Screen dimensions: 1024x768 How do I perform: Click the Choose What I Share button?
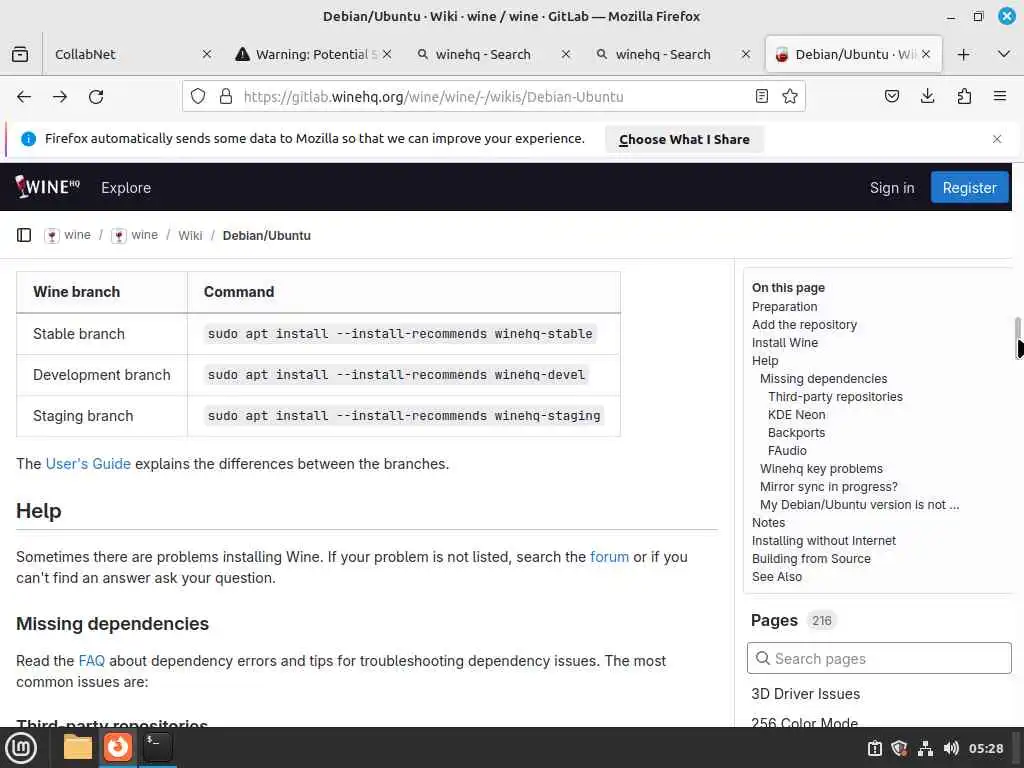tap(684, 139)
